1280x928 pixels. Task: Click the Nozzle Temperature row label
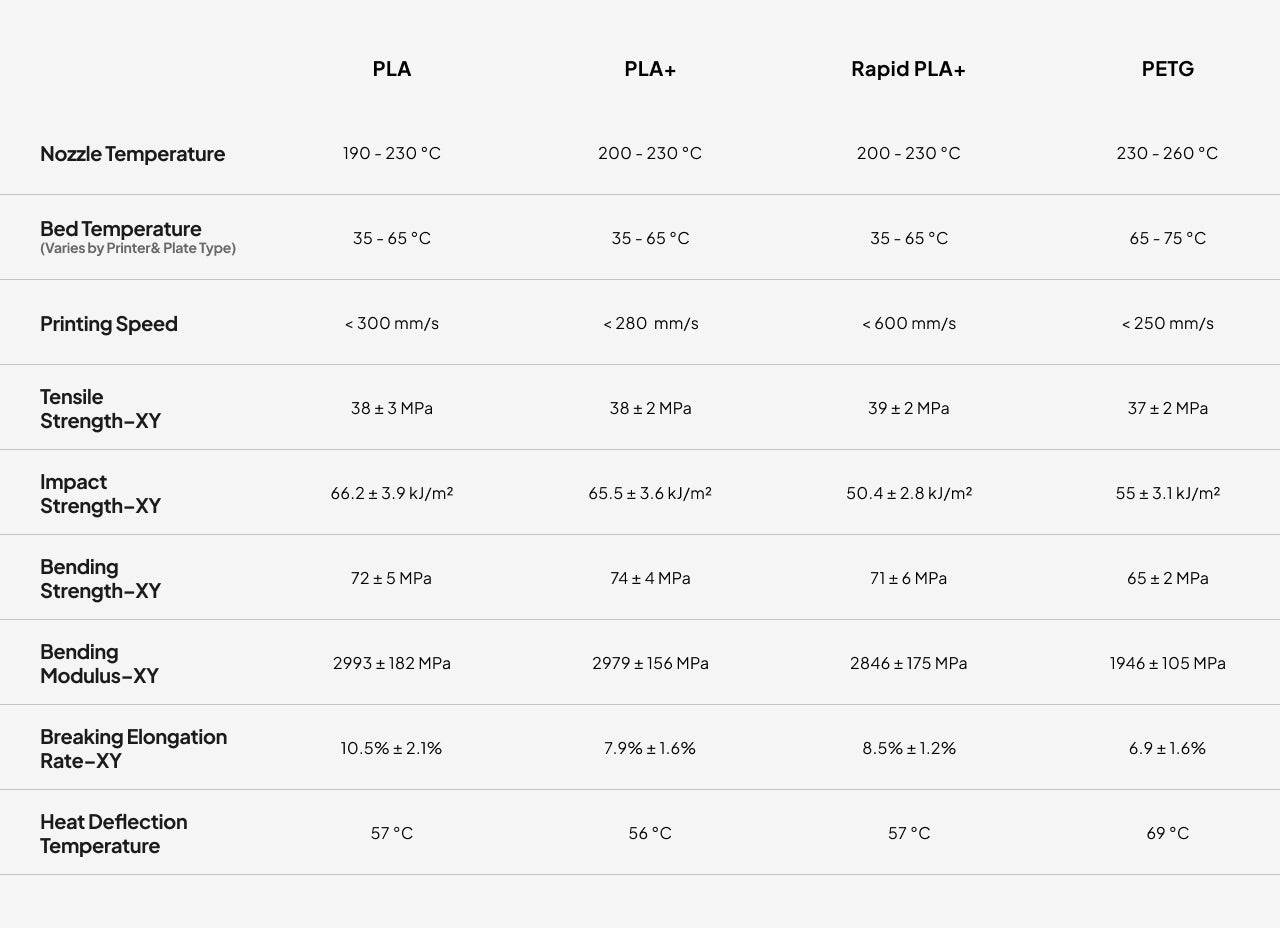[132, 154]
